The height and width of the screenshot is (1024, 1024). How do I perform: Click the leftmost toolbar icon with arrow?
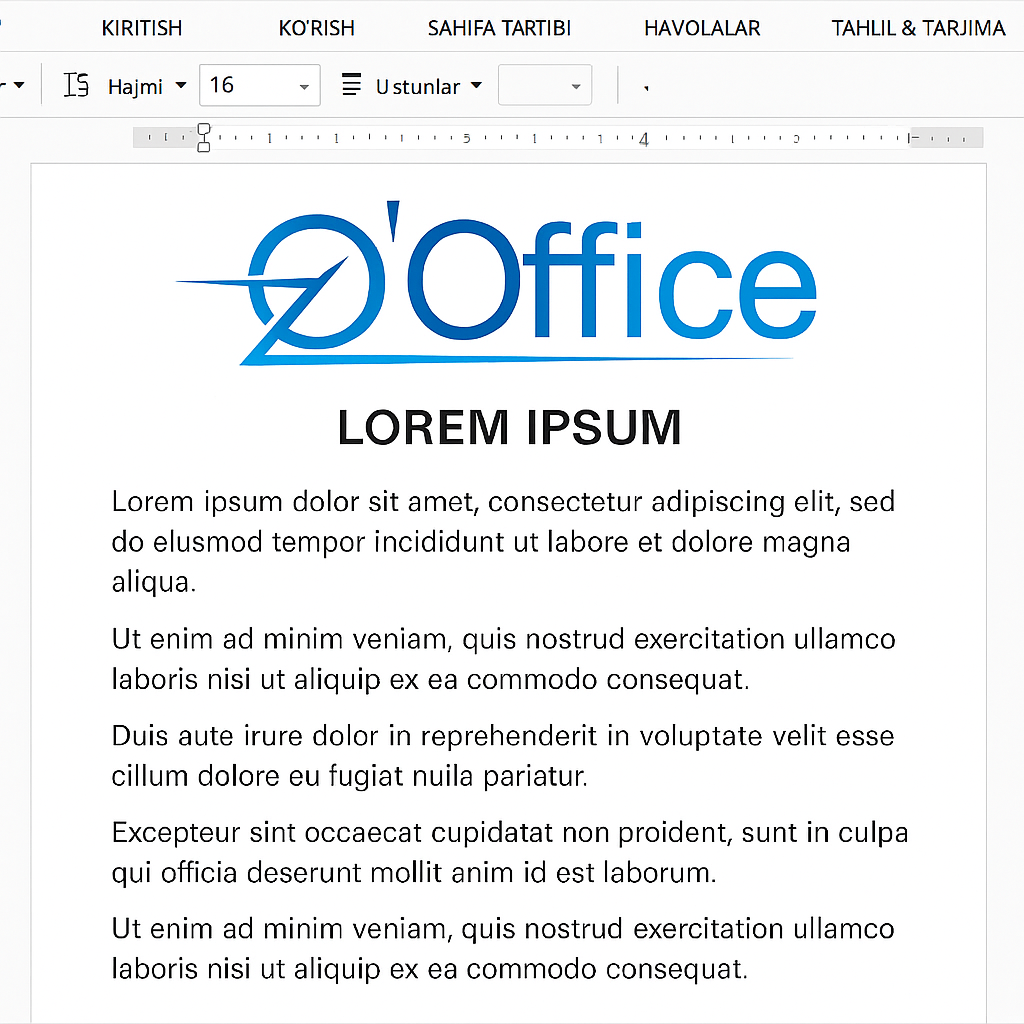12,86
